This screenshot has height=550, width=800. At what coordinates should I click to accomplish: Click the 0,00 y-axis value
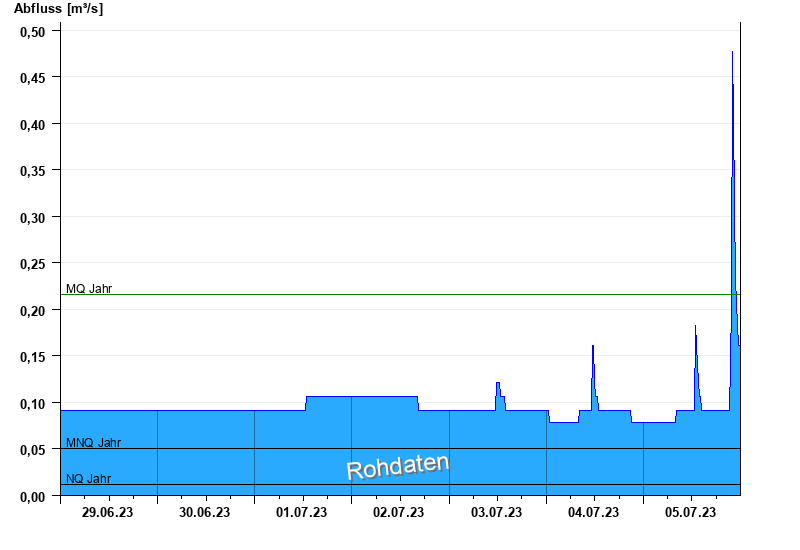pyautogui.click(x=33, y=496)
